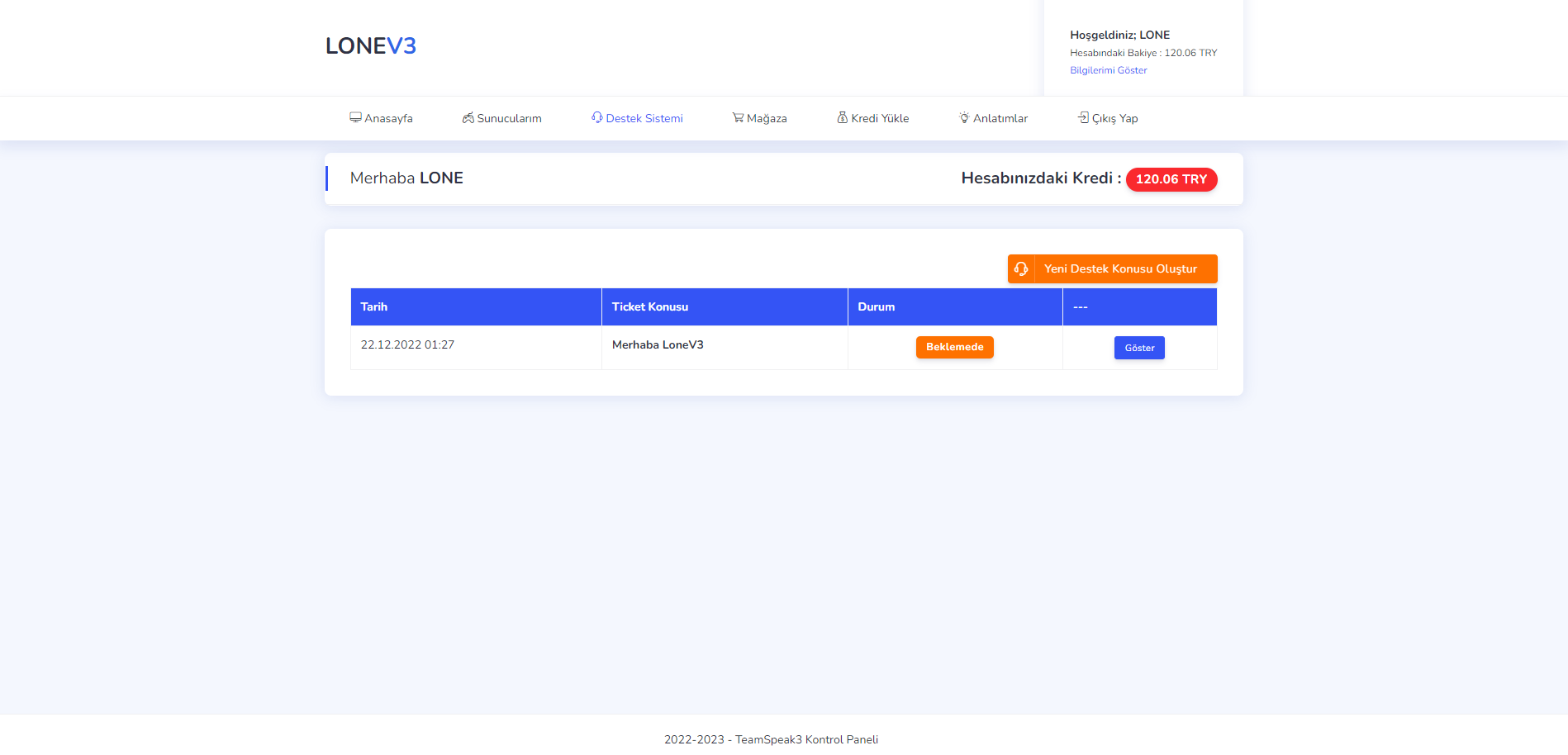Click the Ticket Konusu column header
The height and width of the screenshot is (755, 1568).
tap(725, 306)
